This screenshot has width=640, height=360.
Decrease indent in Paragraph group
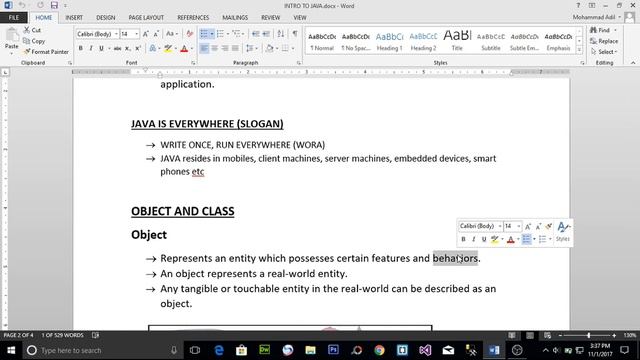coord(256,34)
